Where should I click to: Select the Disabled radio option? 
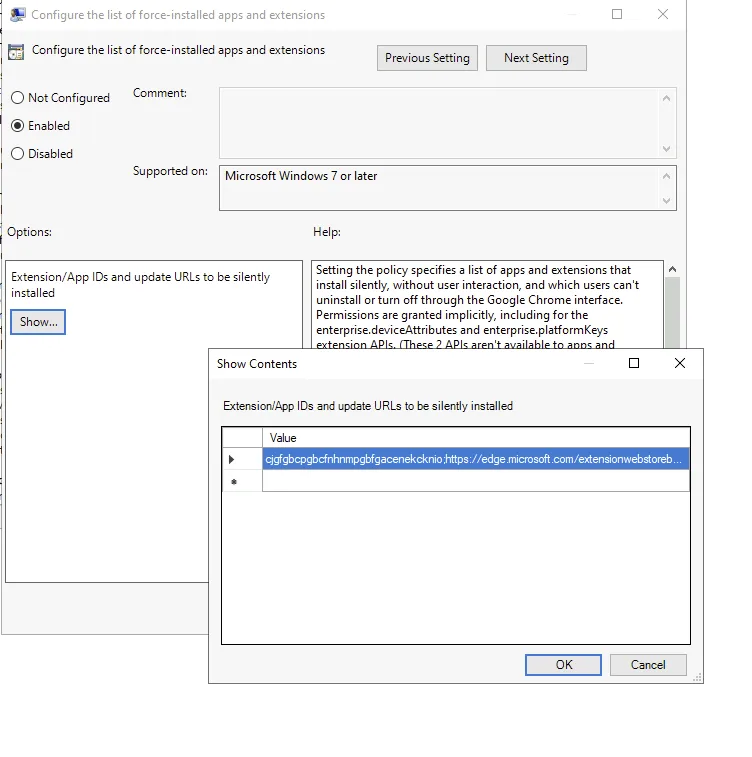coord(42,154)
